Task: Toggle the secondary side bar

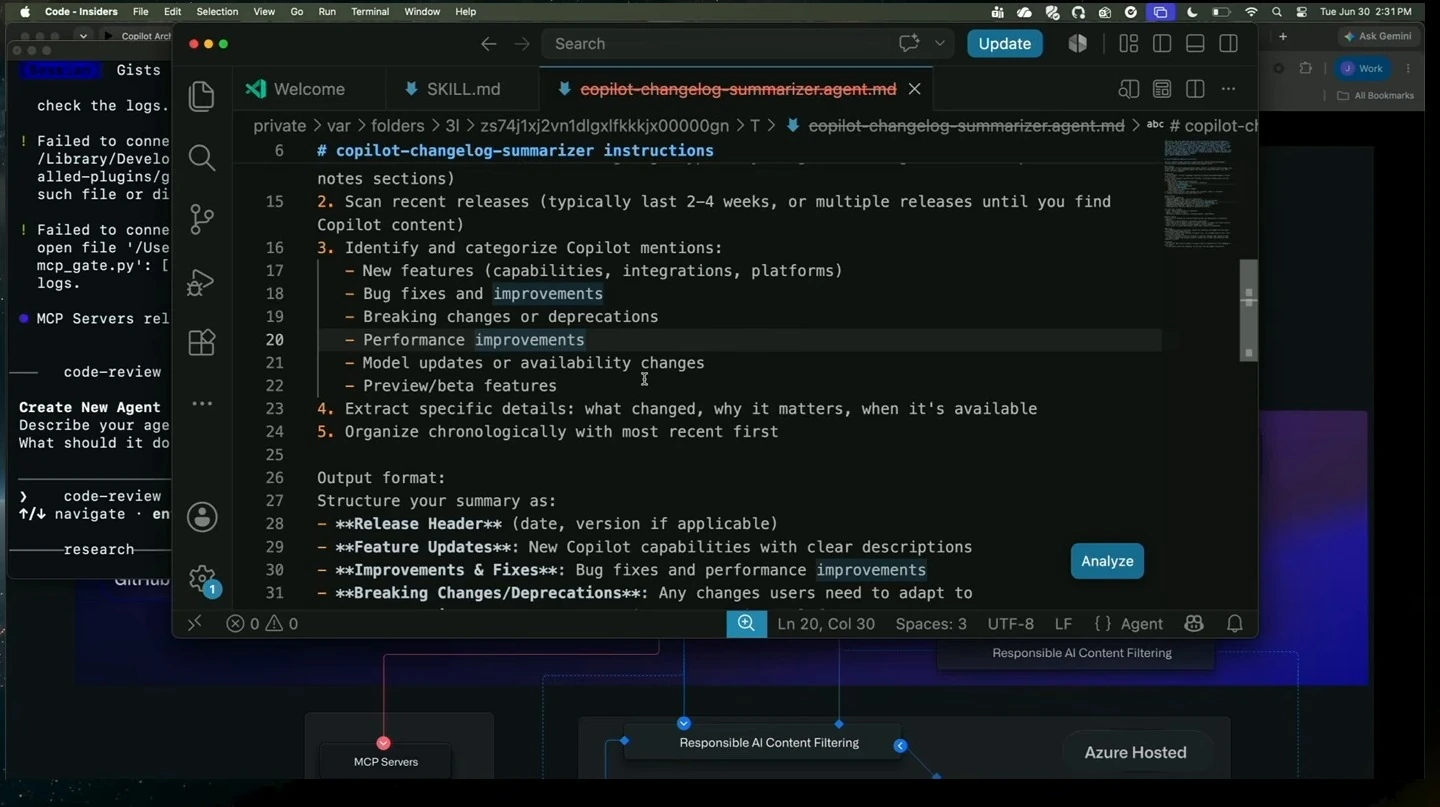Action: [1228, 44]
